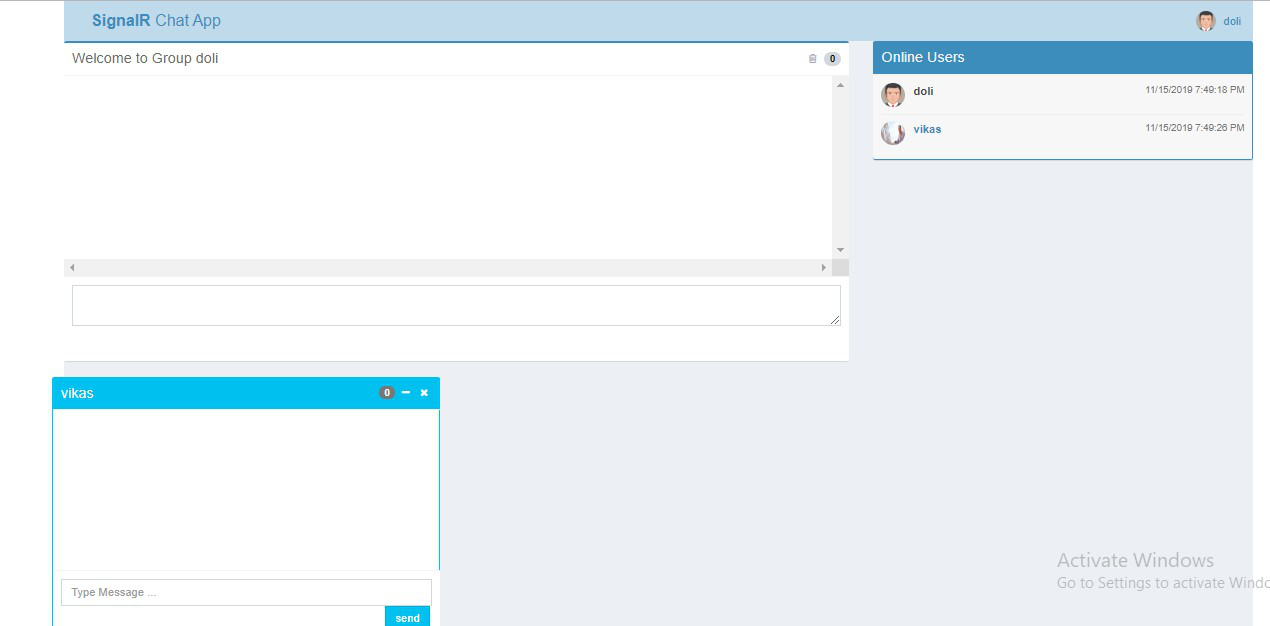Click the trash icon in group chat header
The width and height of the screenshot is (1270, 626).
[812, 59]
